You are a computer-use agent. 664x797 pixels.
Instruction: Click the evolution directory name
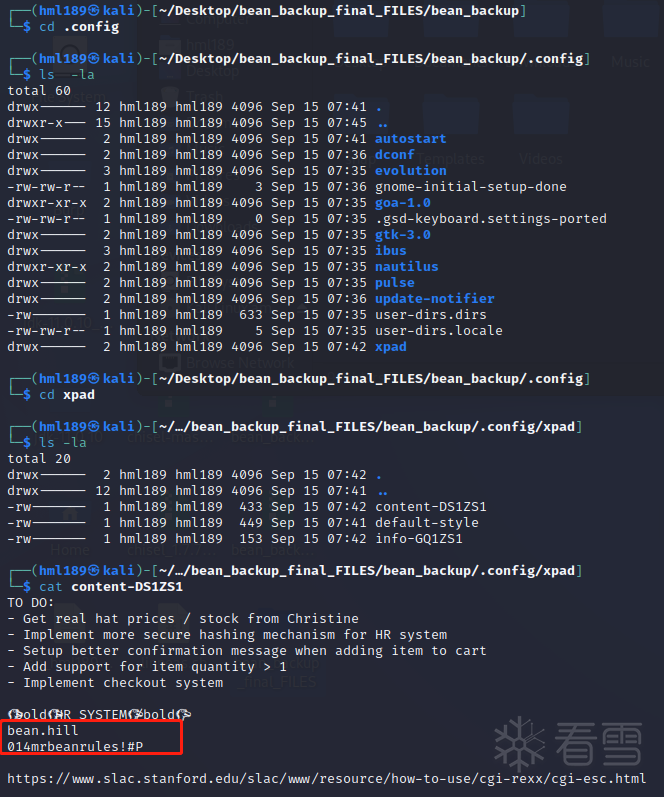410,171
